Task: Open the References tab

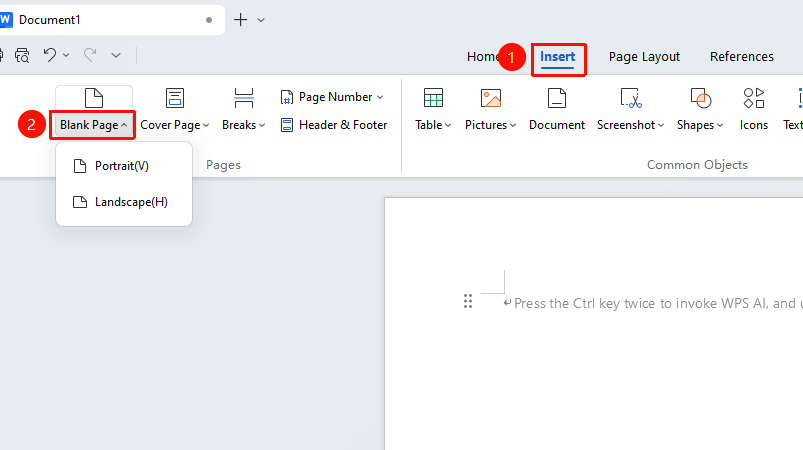Action: coord(742,57)
